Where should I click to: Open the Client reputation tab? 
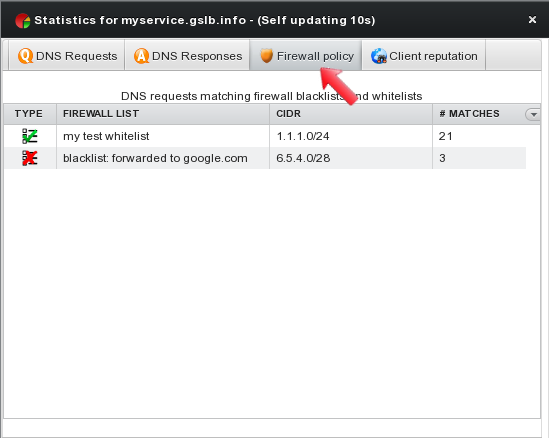(424, 56)
